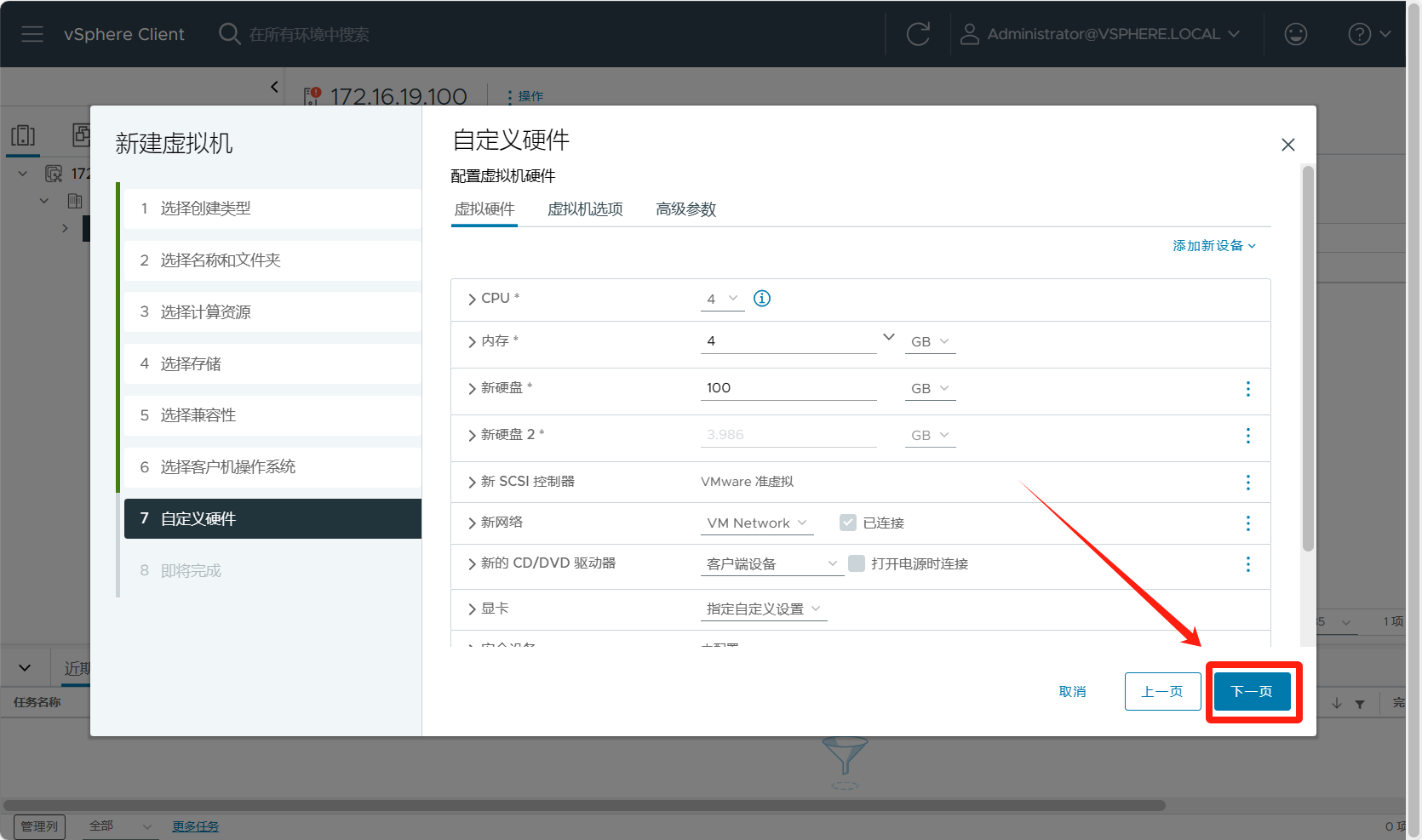Viewport: 1422px width, 840px height.
Task: Enable 打开电源时连接 checkbox
Action: [x=857, y=563]
